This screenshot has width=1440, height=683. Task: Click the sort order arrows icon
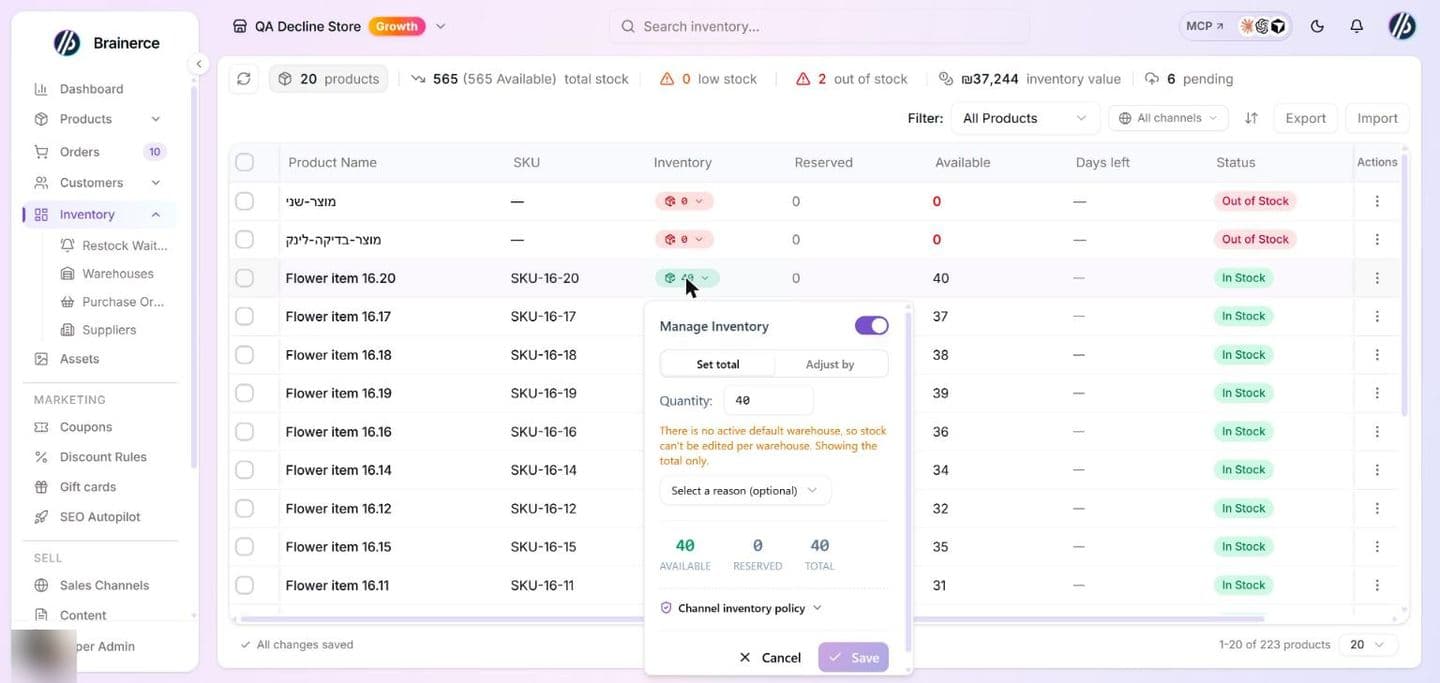1251,118
